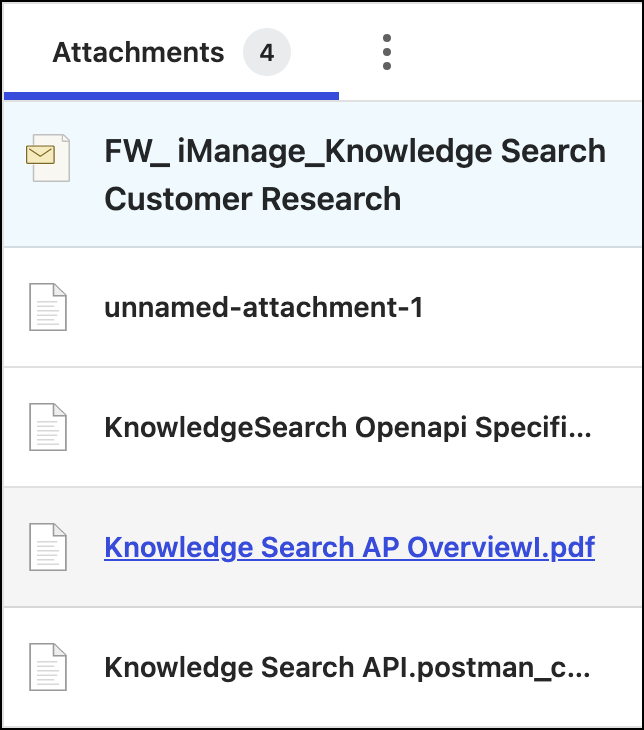
Task: Click the attachment count badge showing 4
Action: point(267,52)
